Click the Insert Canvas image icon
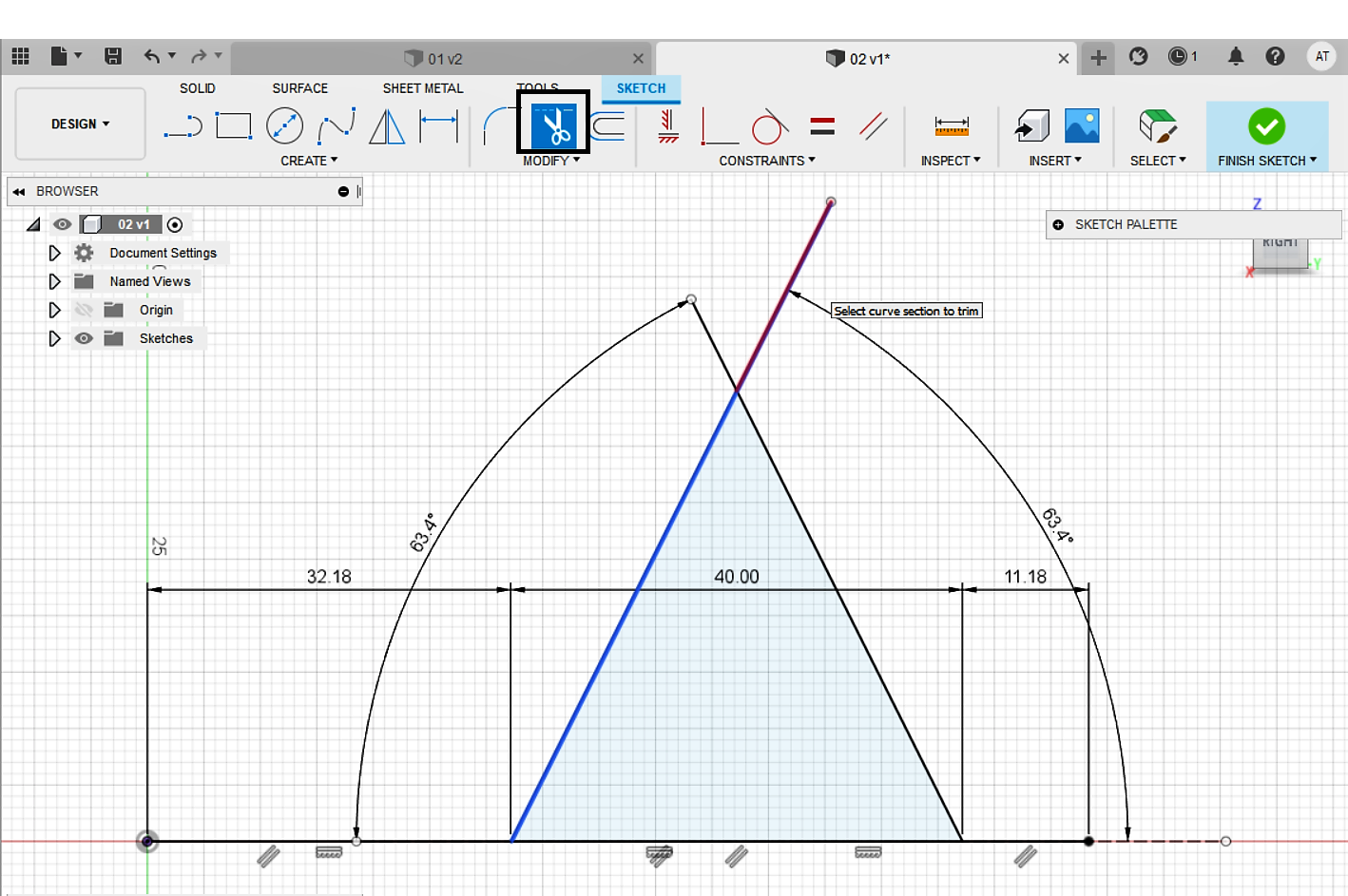1348x896 pixels. click(1082, 125)
